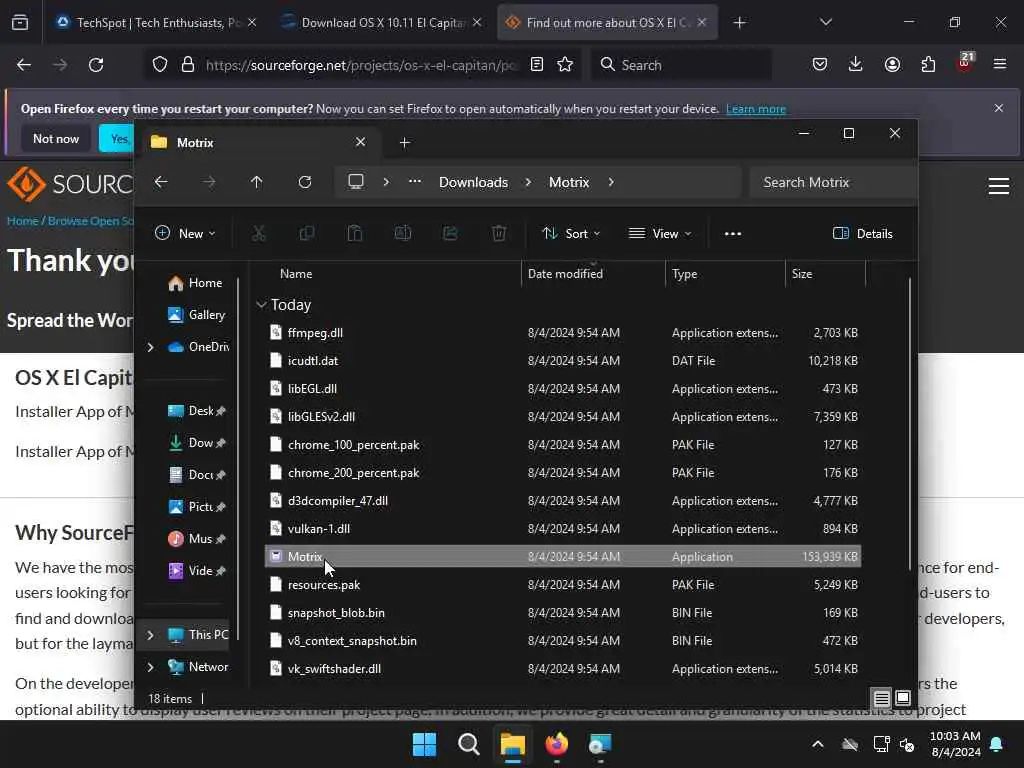Open Firefox application hamburger menu
Viewport: 1024px width, 768px height.
1000,64
